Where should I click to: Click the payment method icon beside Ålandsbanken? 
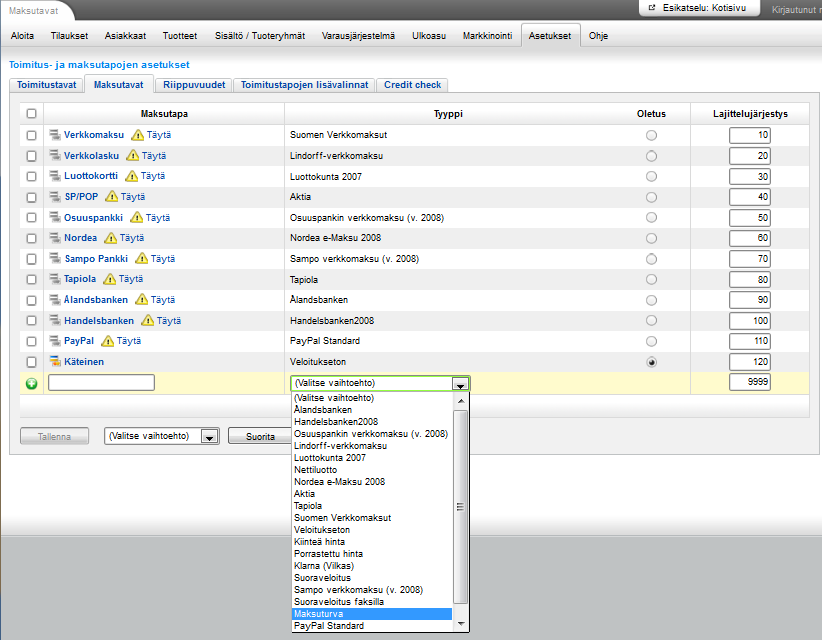[55, 300]
